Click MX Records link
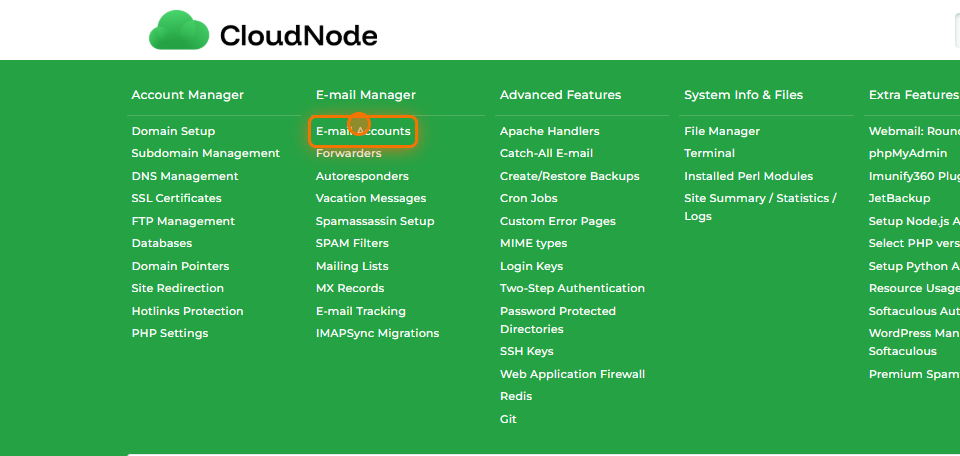The height and width of the screenshot is (456, 960). click(x=350, y=288)
